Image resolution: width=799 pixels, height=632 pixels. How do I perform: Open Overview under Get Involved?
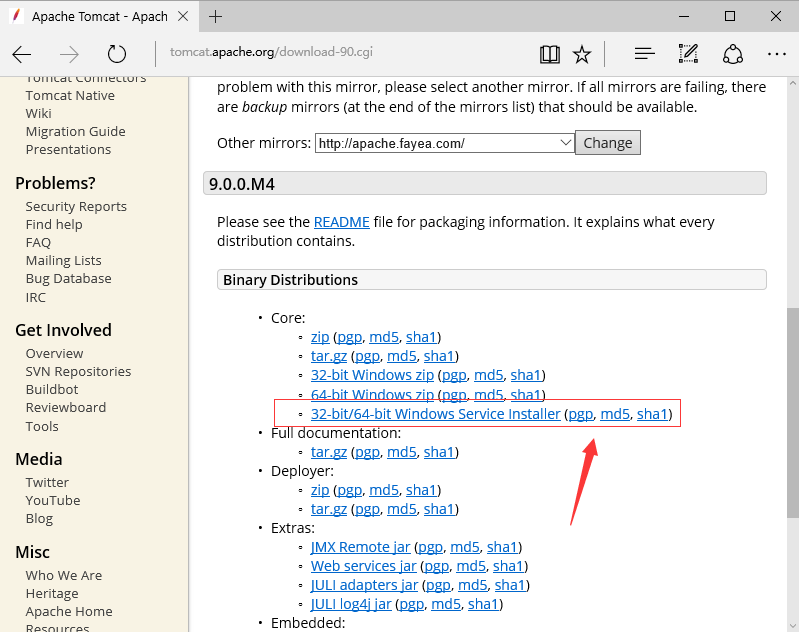[x=55, y=354]
